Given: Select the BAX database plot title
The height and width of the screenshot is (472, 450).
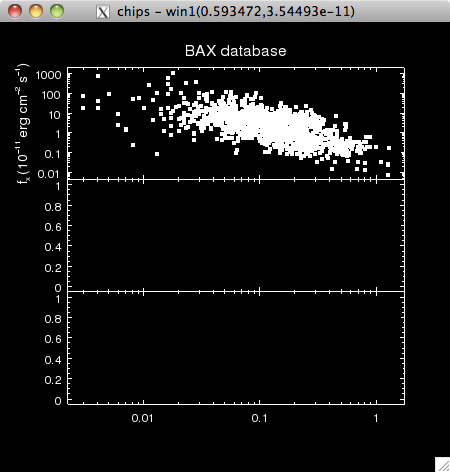Looking at the screenshot, I should tap(235, 51).
